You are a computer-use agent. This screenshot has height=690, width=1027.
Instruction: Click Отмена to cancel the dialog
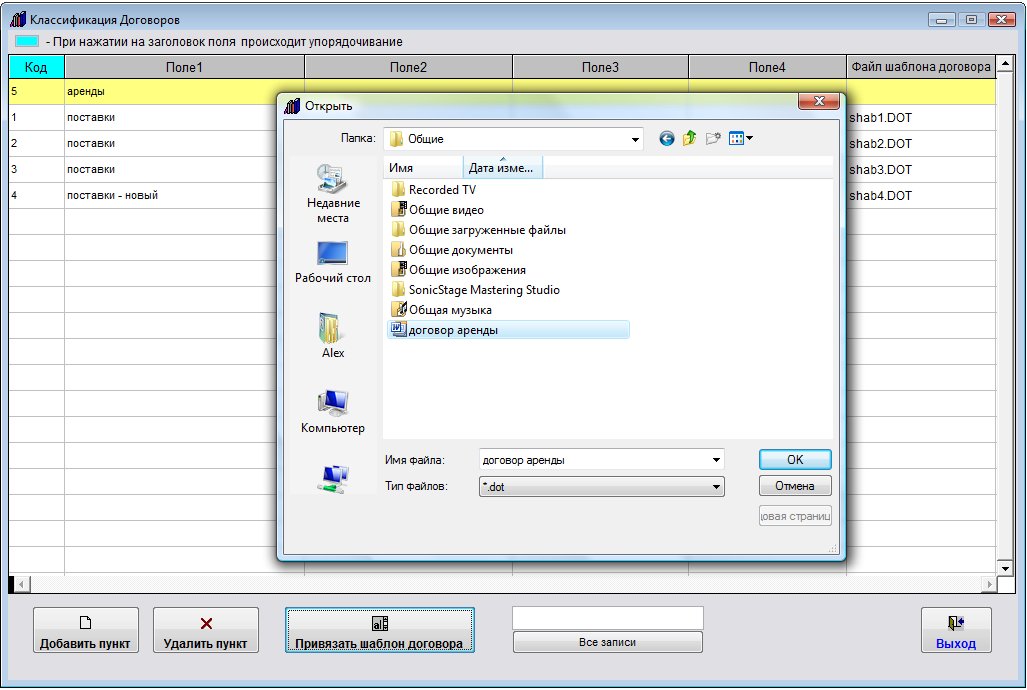795,487
